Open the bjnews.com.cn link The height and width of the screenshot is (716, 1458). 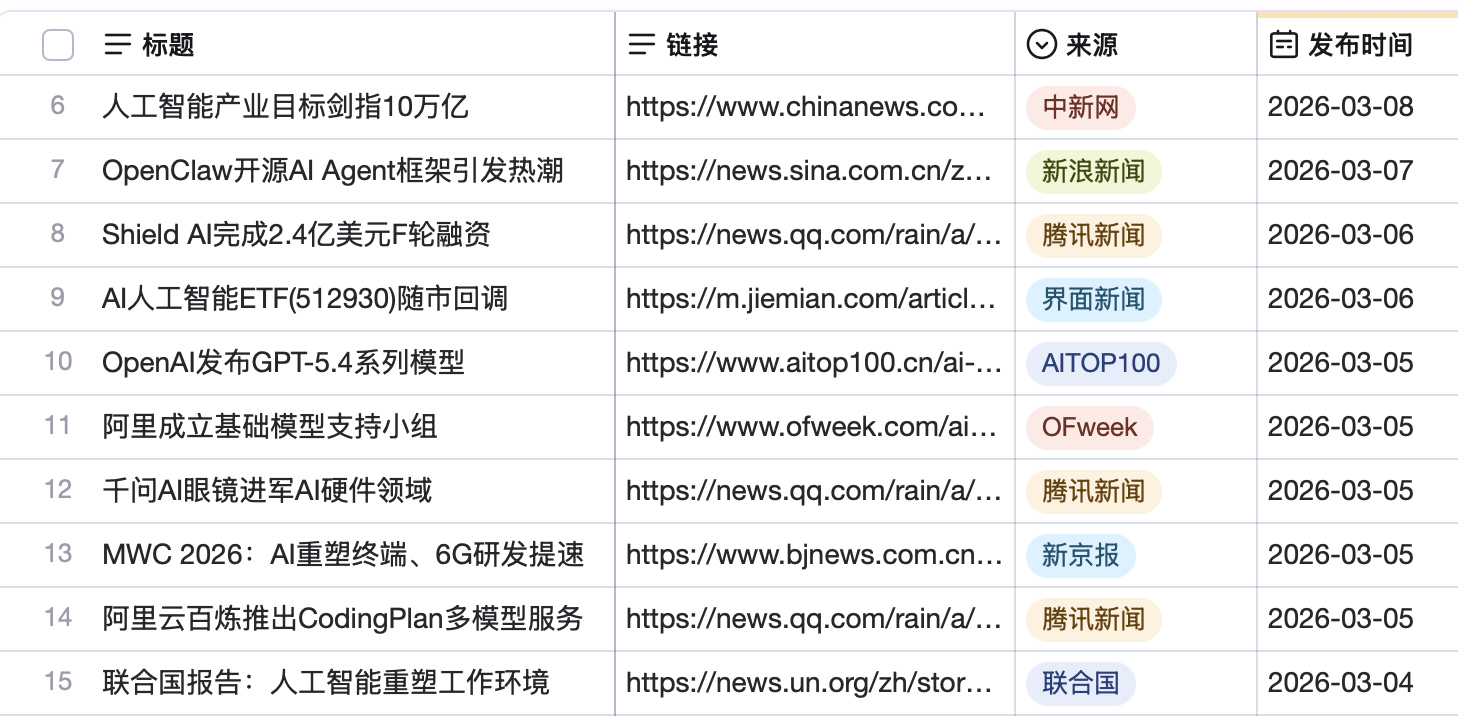click(814, 554)
